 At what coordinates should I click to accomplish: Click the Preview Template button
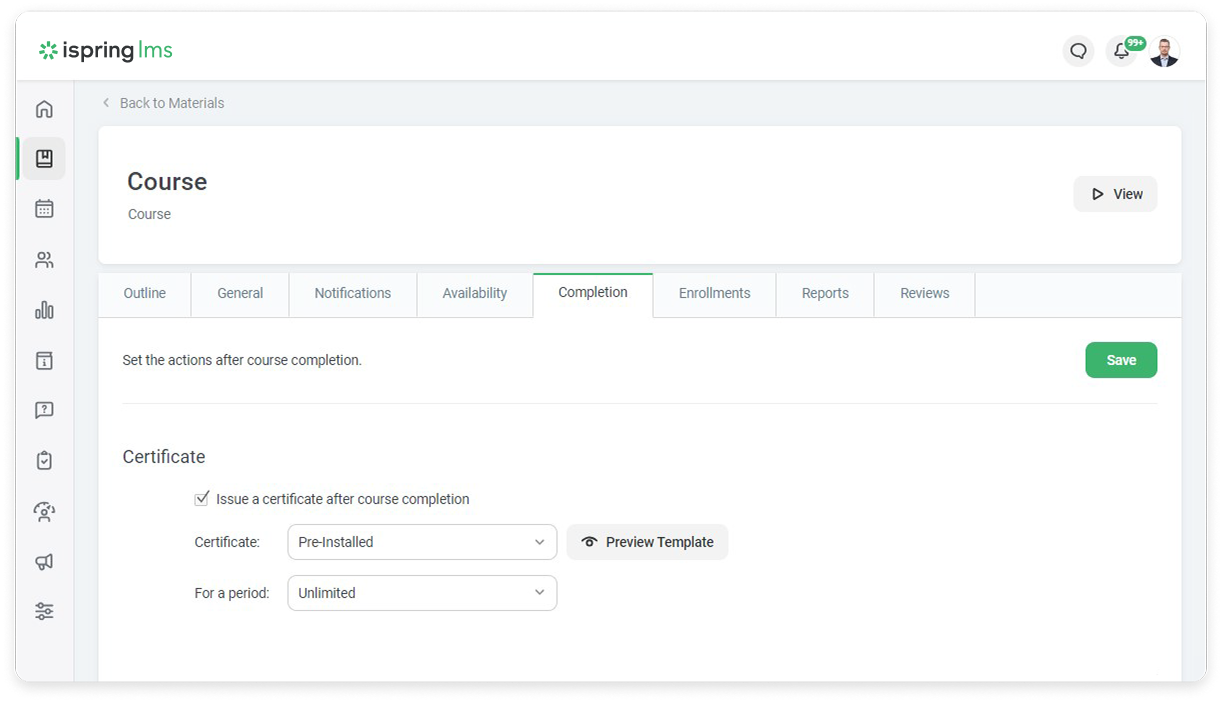[x=647, y=542]
